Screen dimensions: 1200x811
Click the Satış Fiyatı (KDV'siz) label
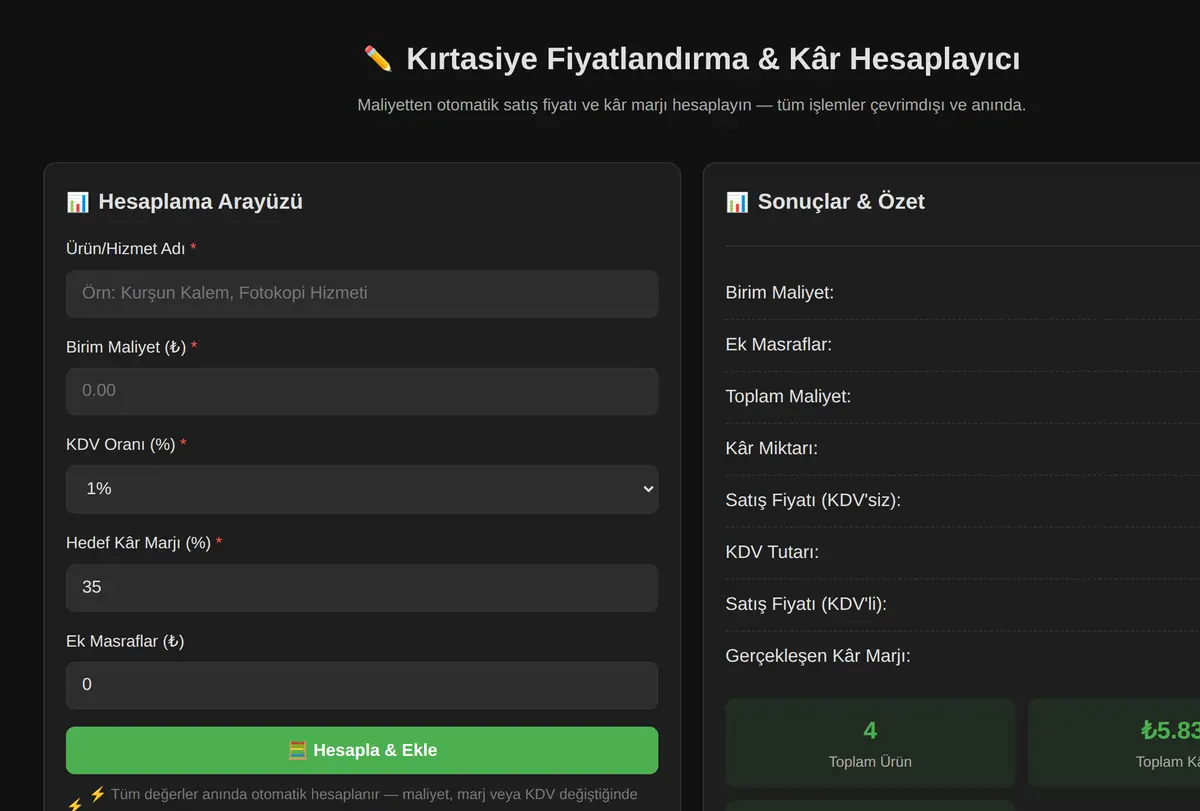pyautogui.click(x=813, y=501)
